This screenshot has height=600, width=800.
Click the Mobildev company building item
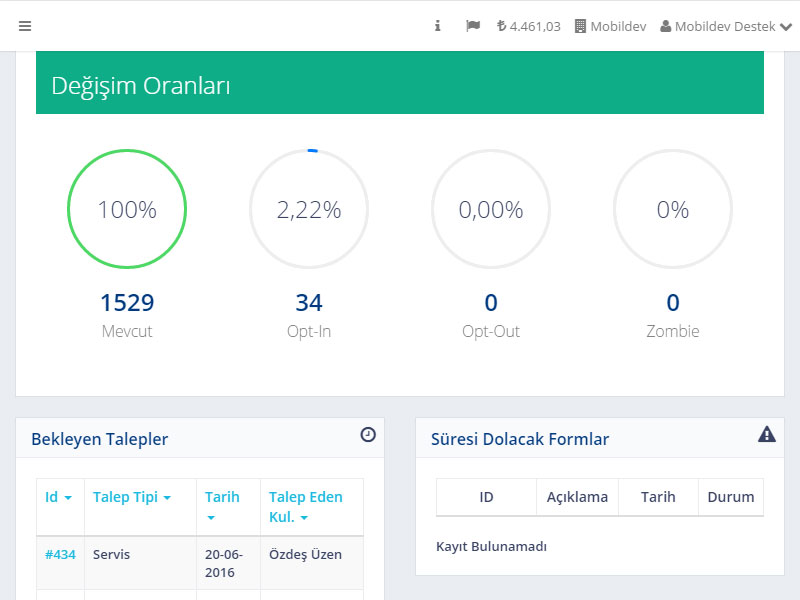pyautogui.click(x=610, y=26)
